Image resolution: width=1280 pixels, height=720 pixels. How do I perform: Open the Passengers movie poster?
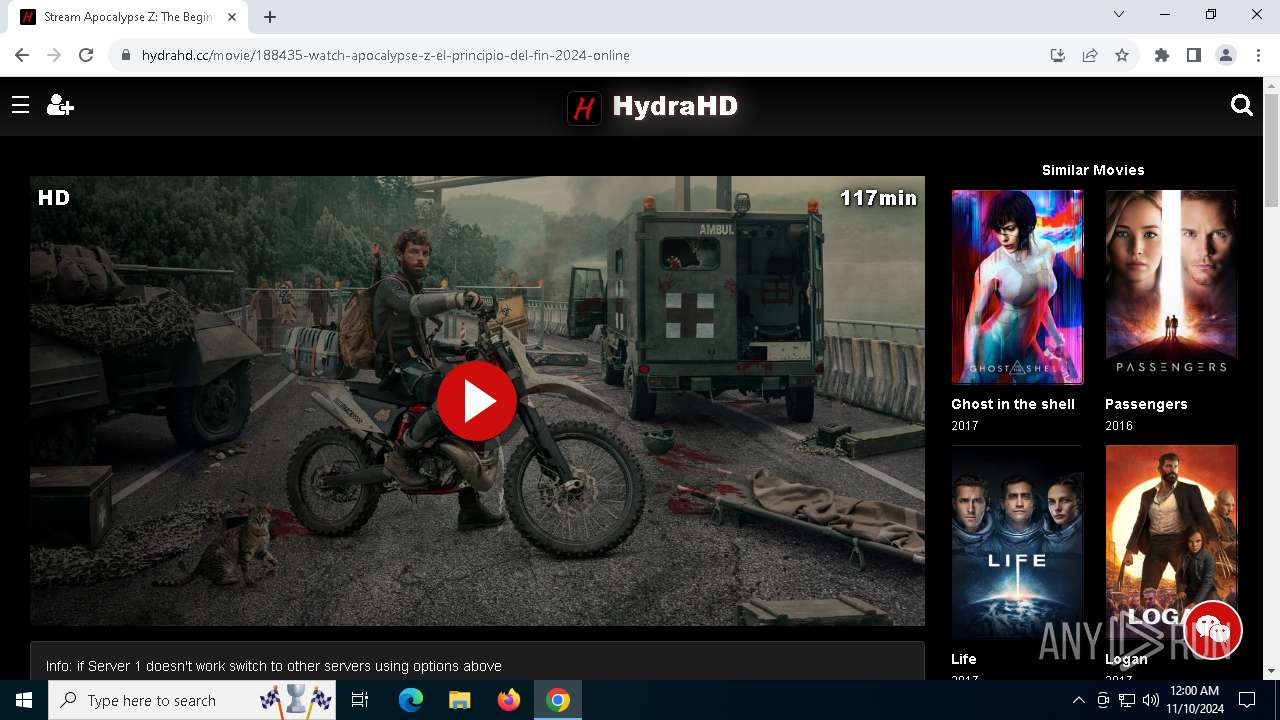point(1171,287)
